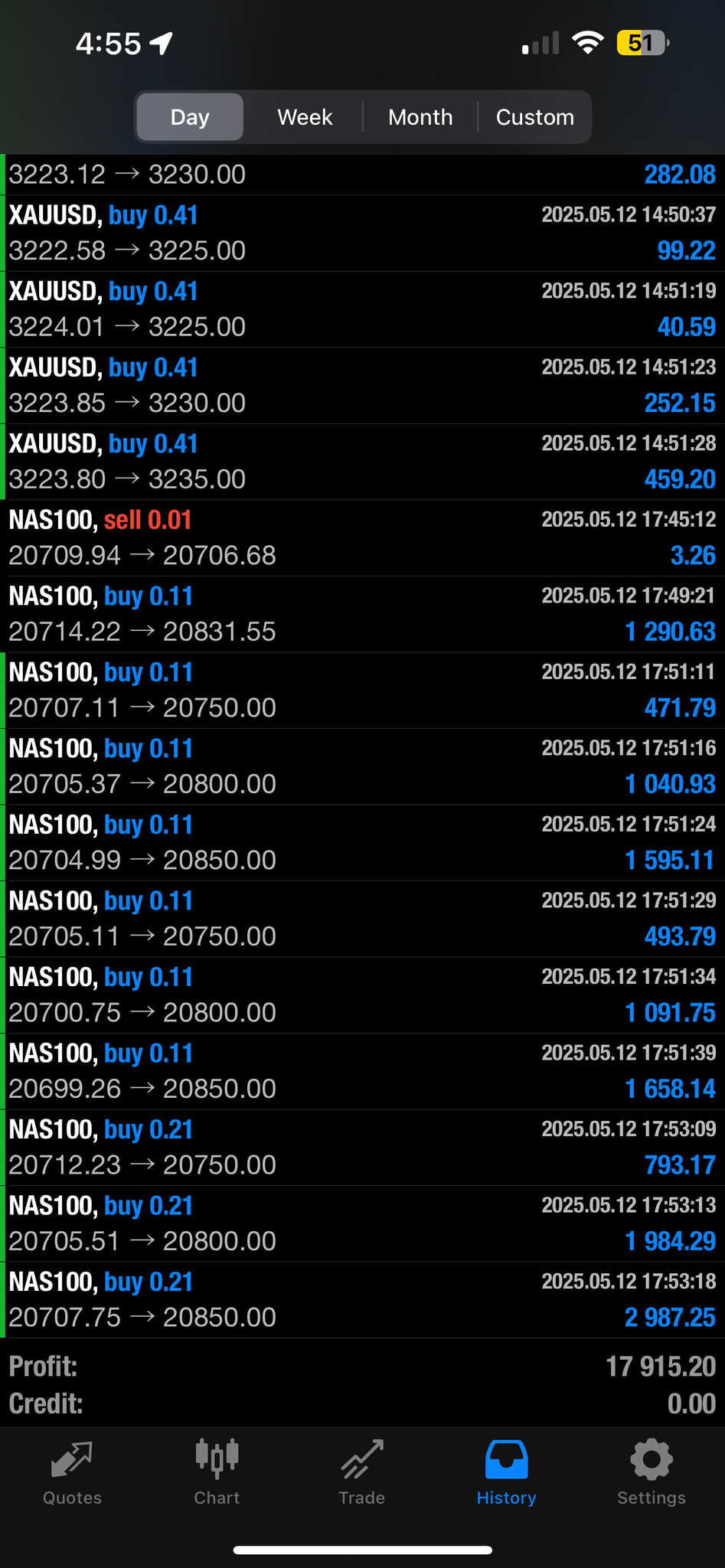Tap the Profit total 17 915.20 row
This screenshot has width=725, height=1568.
pyautogui.click(x=362, y=1367)
